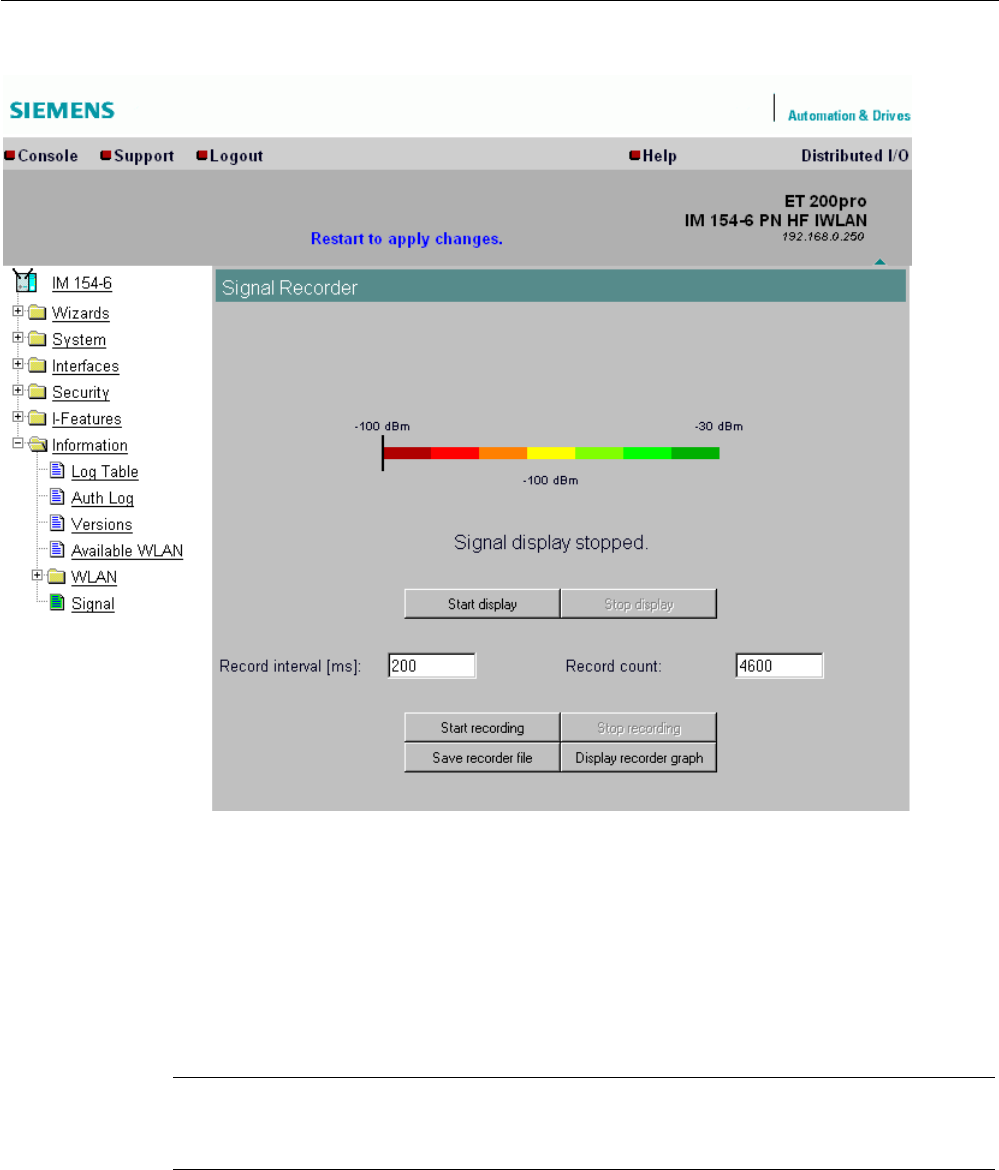Click the Signal Recorder panel title
The height and width of the screenshot is (1170, 999).
(x=289, y=288)
